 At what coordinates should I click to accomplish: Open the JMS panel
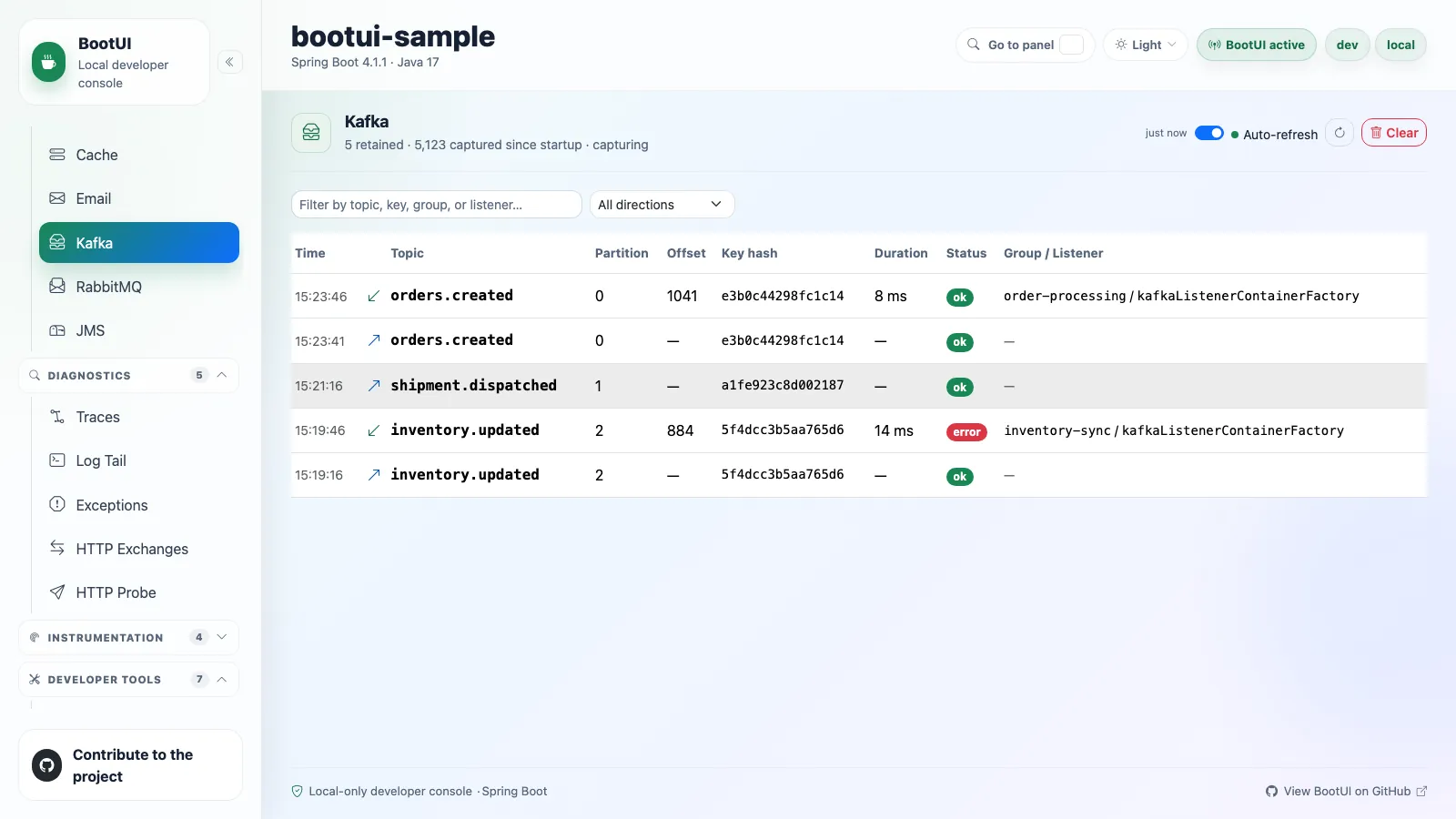point(139,330)
